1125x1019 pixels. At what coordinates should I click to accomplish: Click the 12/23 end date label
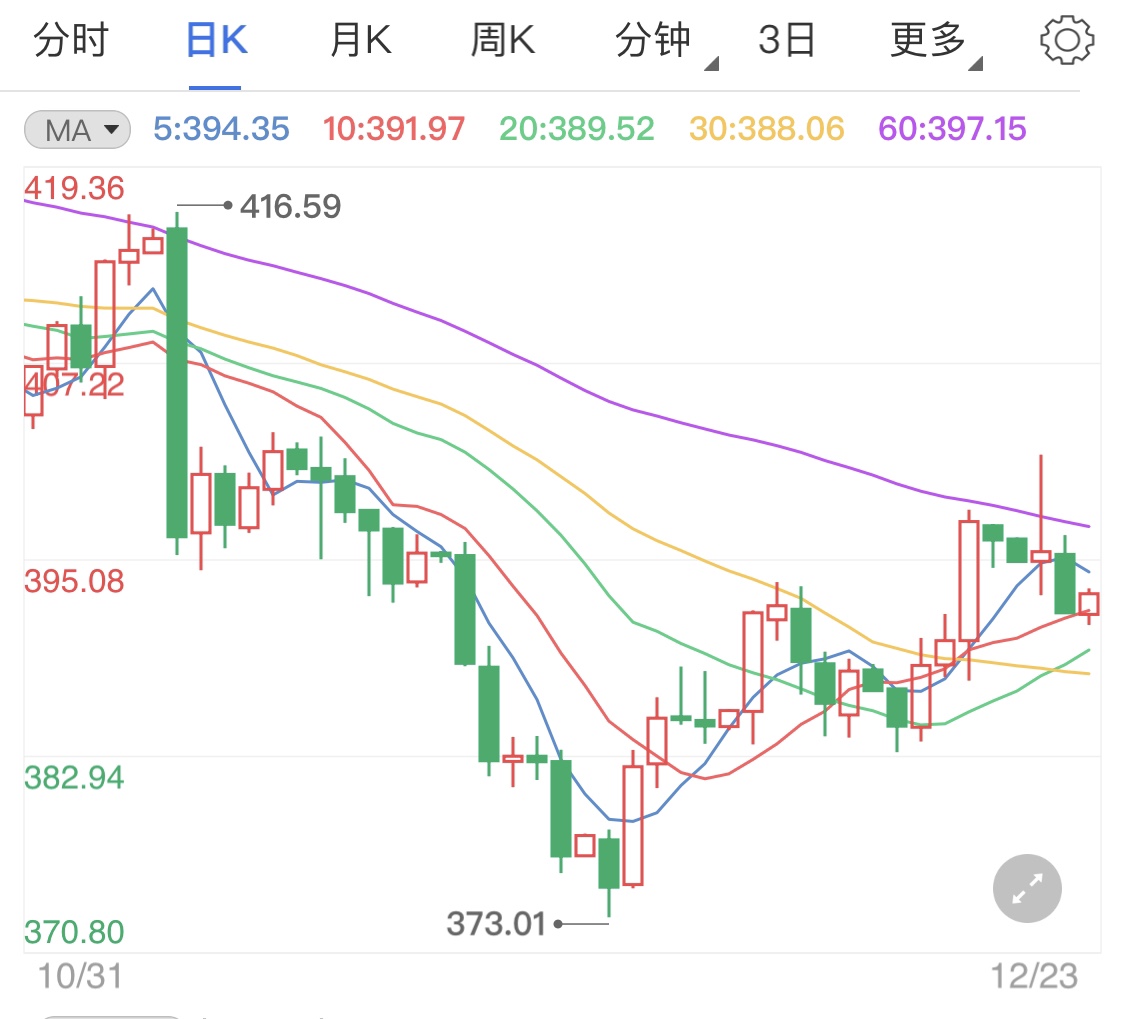click(1034, 976)
